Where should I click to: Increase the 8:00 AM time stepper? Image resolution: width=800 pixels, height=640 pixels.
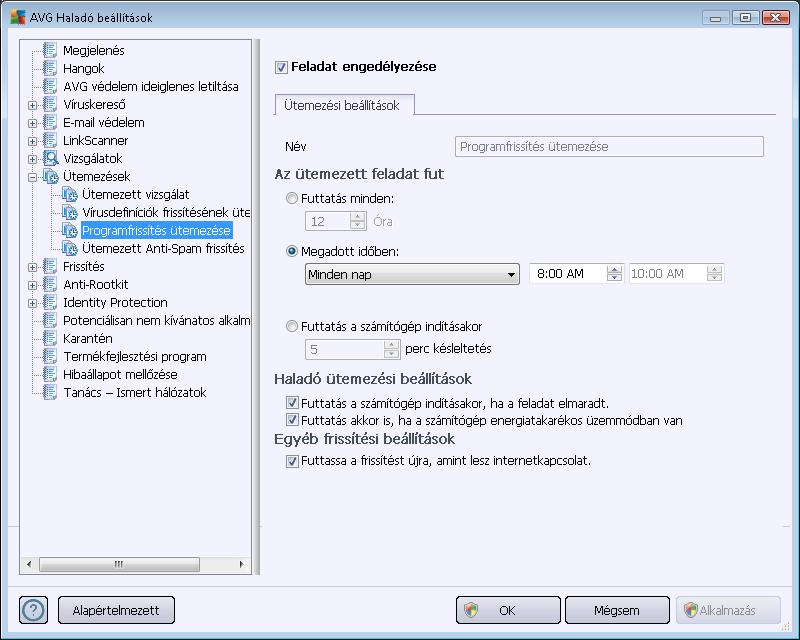[614, 269]
